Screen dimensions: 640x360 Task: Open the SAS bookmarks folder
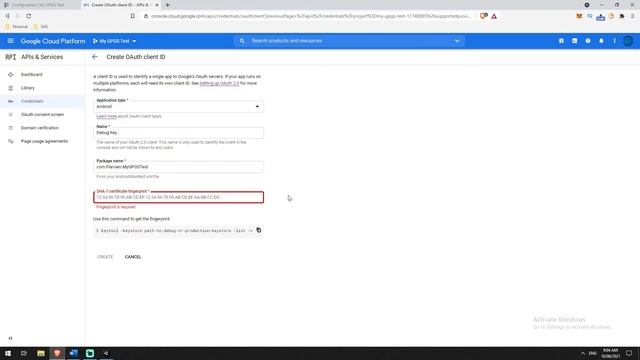coord(40,27)
